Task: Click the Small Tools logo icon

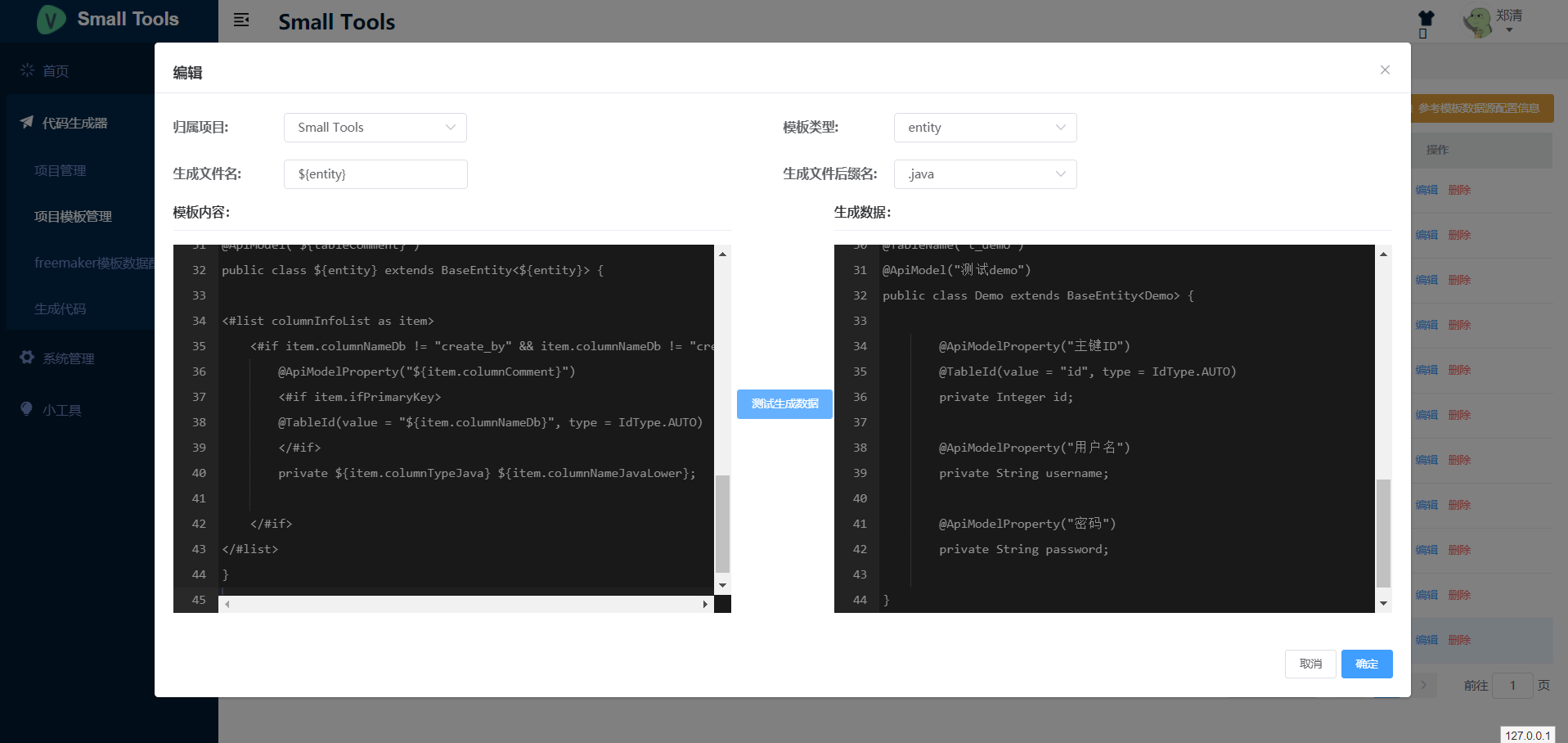Action: (x=51, y=19)
